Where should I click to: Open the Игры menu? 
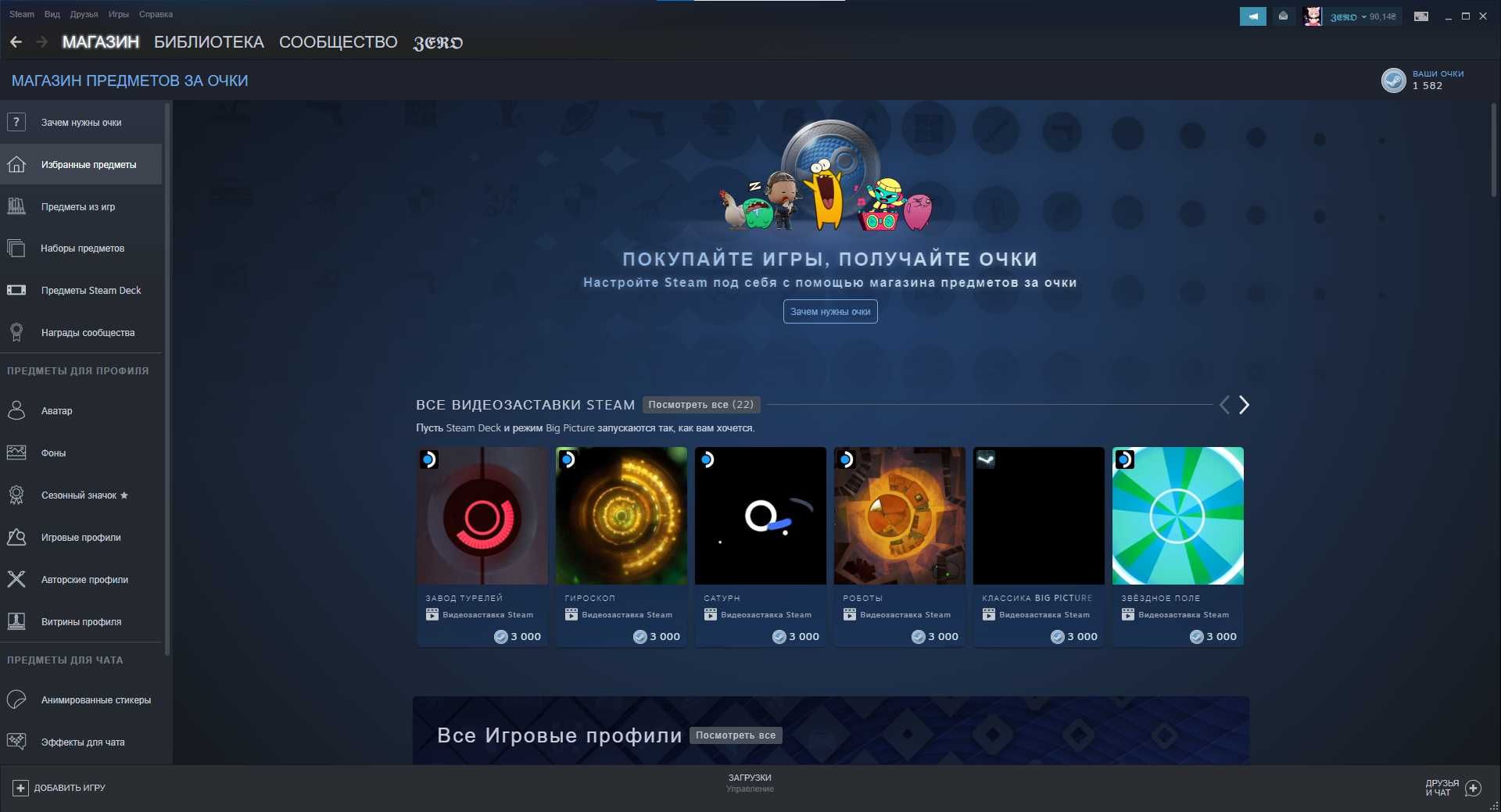click(x=119, y=14)
